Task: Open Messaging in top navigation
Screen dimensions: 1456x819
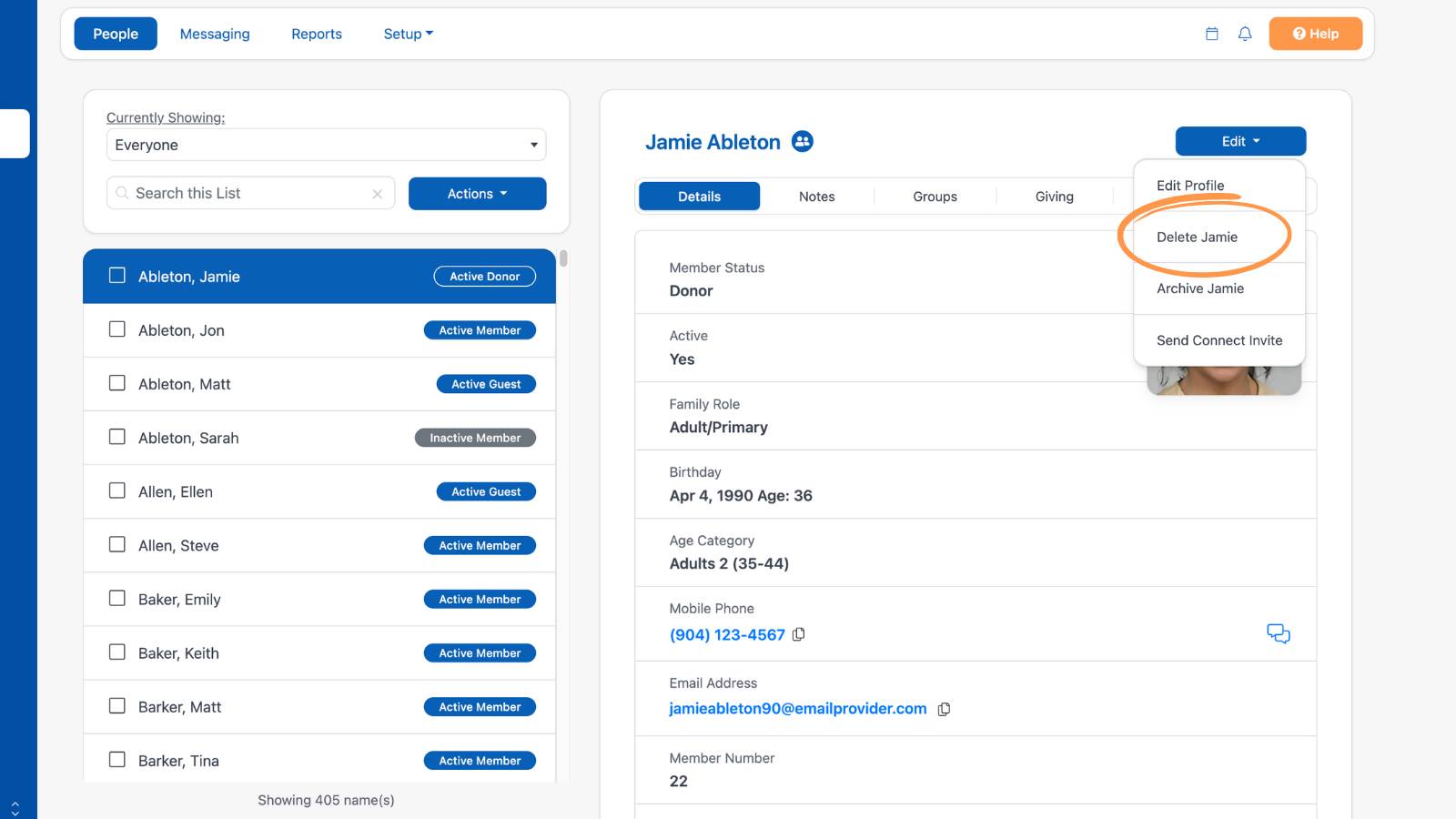Action: pyautogui.click(x=215, y=34)
